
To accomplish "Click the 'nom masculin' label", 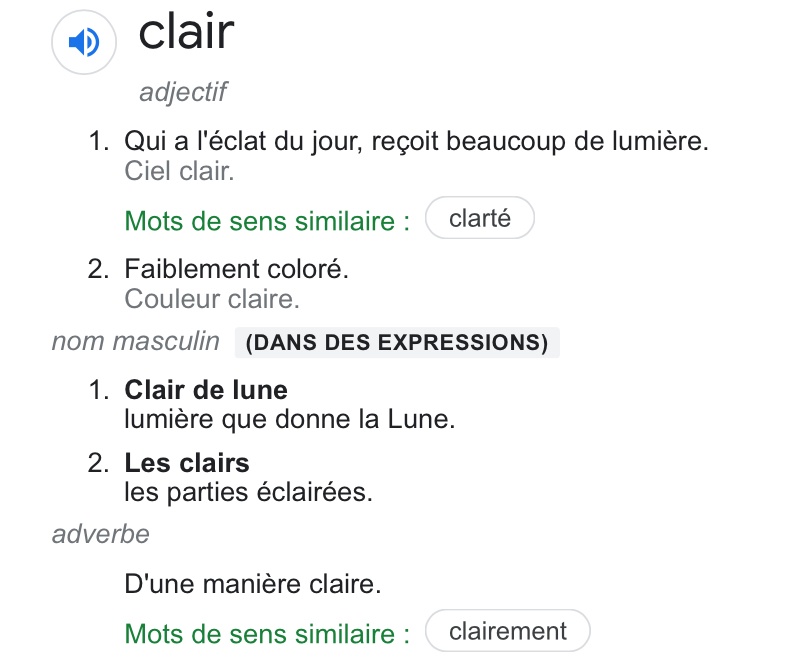I will click(x=135, y=342).
